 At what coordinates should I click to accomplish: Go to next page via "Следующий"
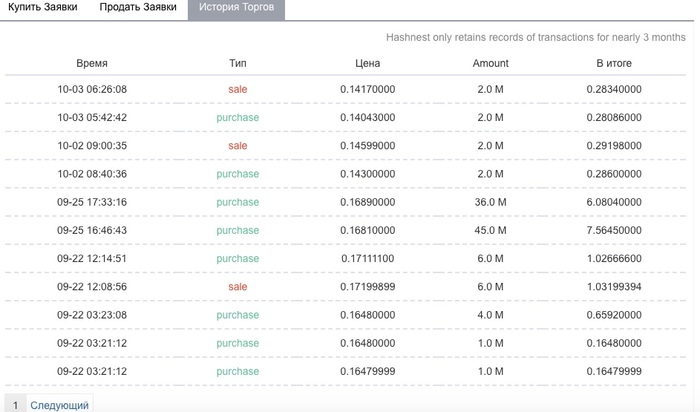click(60, 405)
